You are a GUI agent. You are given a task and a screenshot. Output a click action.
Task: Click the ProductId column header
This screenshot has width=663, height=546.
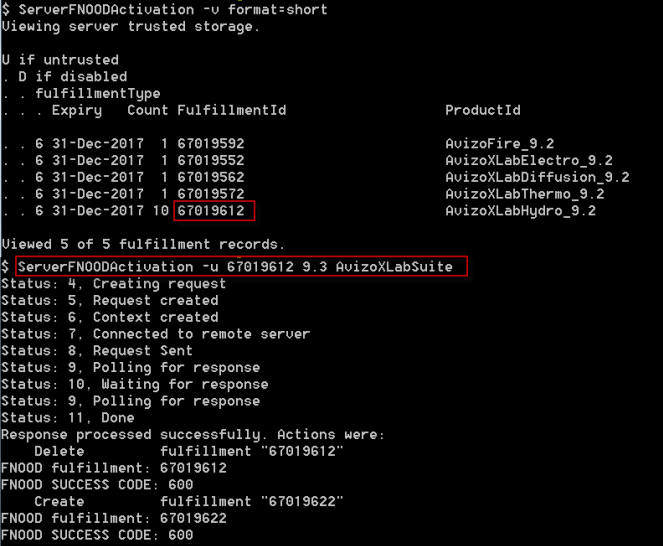(x=483, y=110)
